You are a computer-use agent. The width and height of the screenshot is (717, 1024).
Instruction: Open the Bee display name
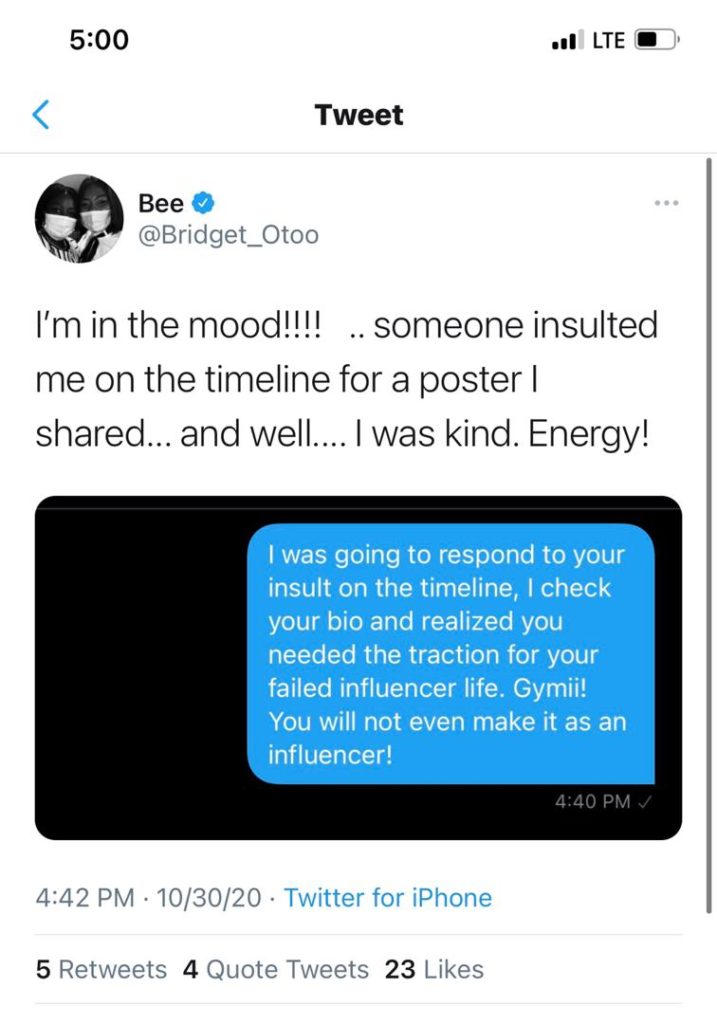[161, 203]
